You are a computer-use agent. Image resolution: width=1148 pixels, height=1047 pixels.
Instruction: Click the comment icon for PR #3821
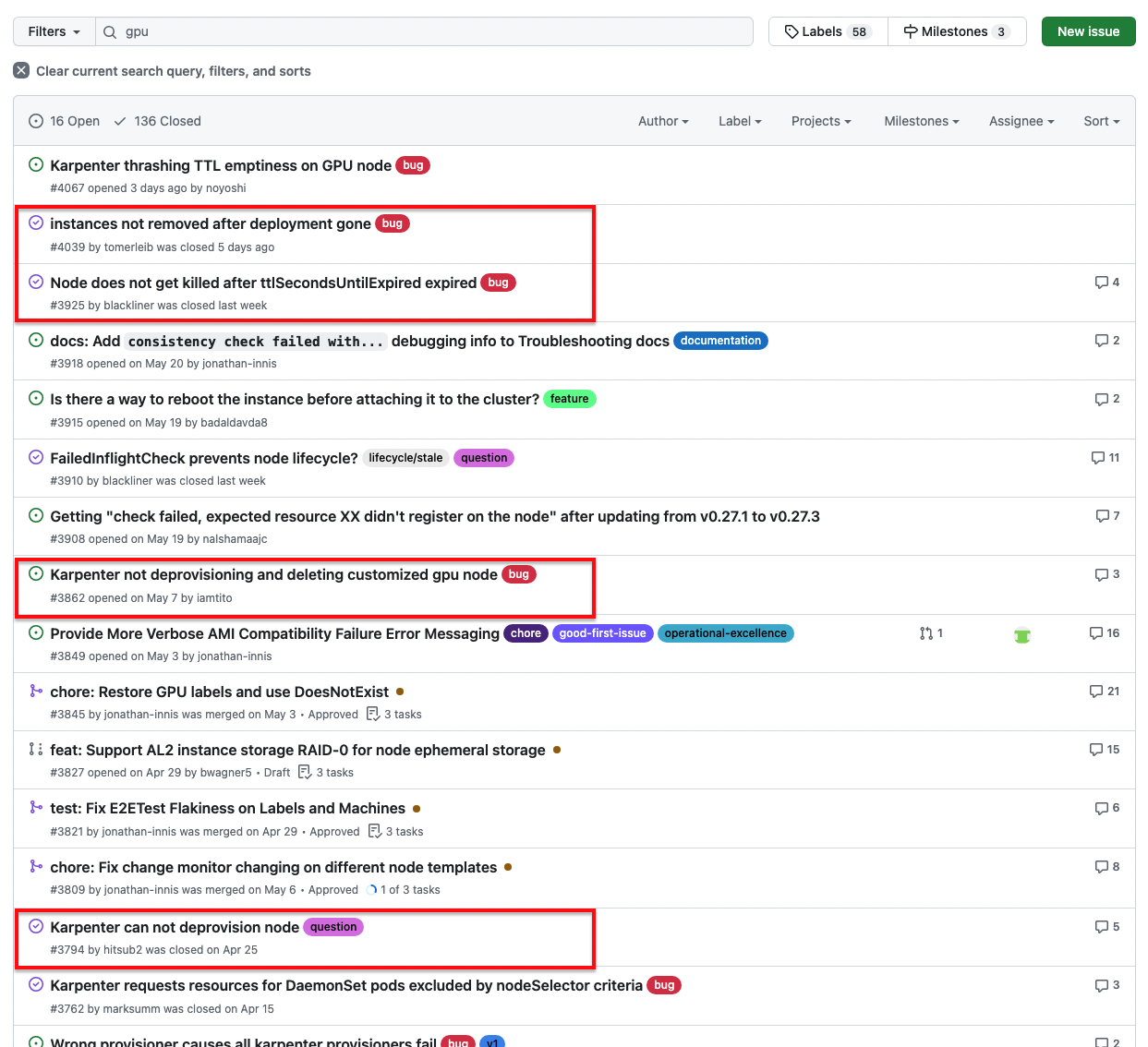1101,808
